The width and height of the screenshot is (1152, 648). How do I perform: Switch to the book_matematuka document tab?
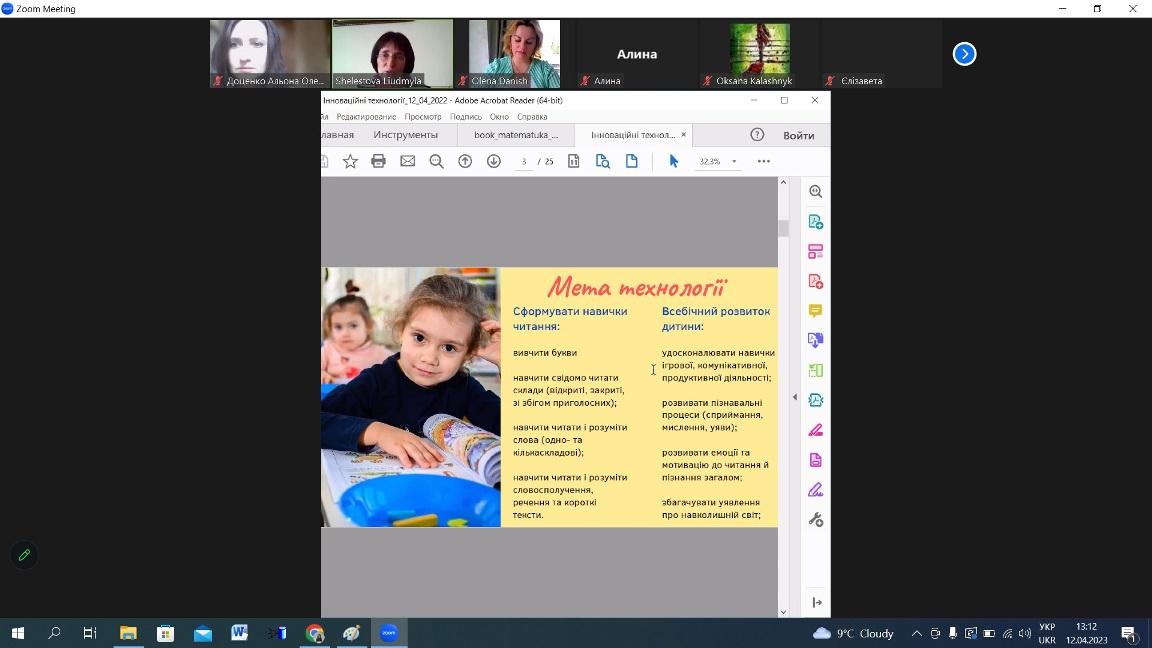[x=516, y=135]
